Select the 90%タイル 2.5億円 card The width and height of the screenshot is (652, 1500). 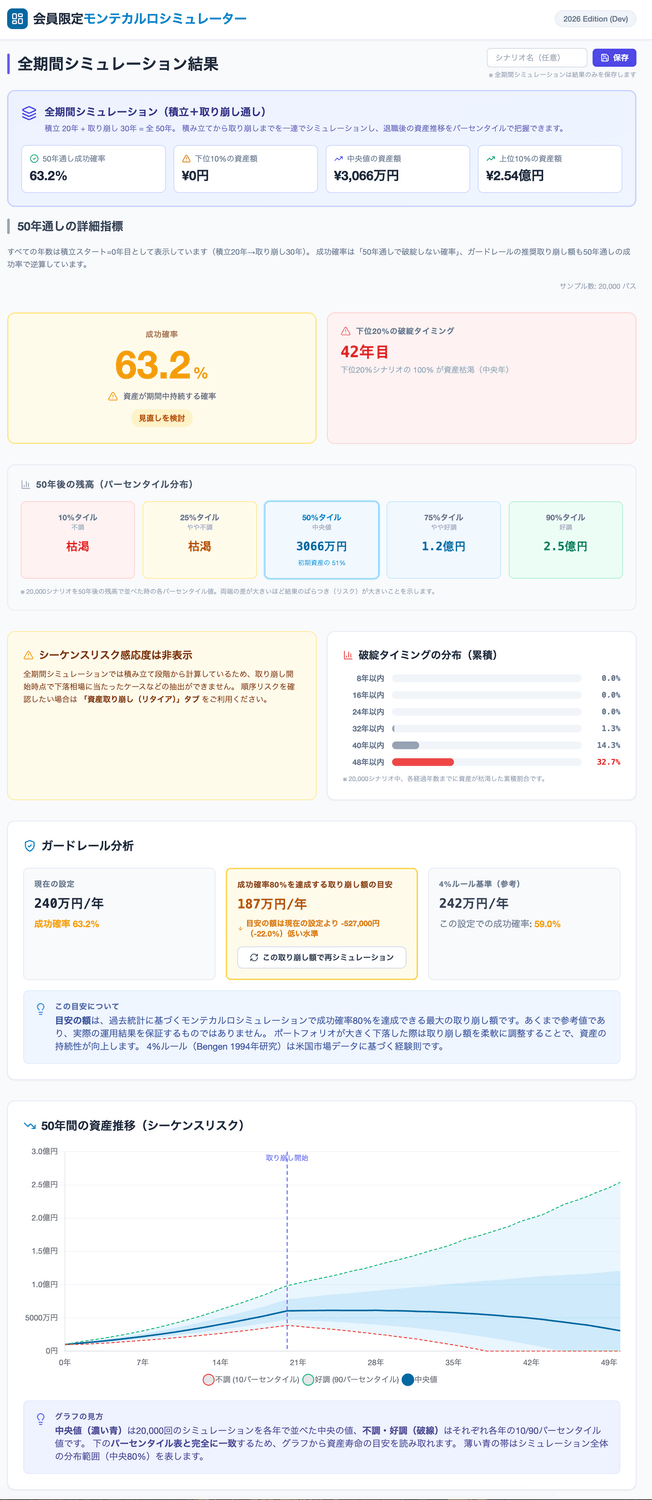[x=566, y=540]
